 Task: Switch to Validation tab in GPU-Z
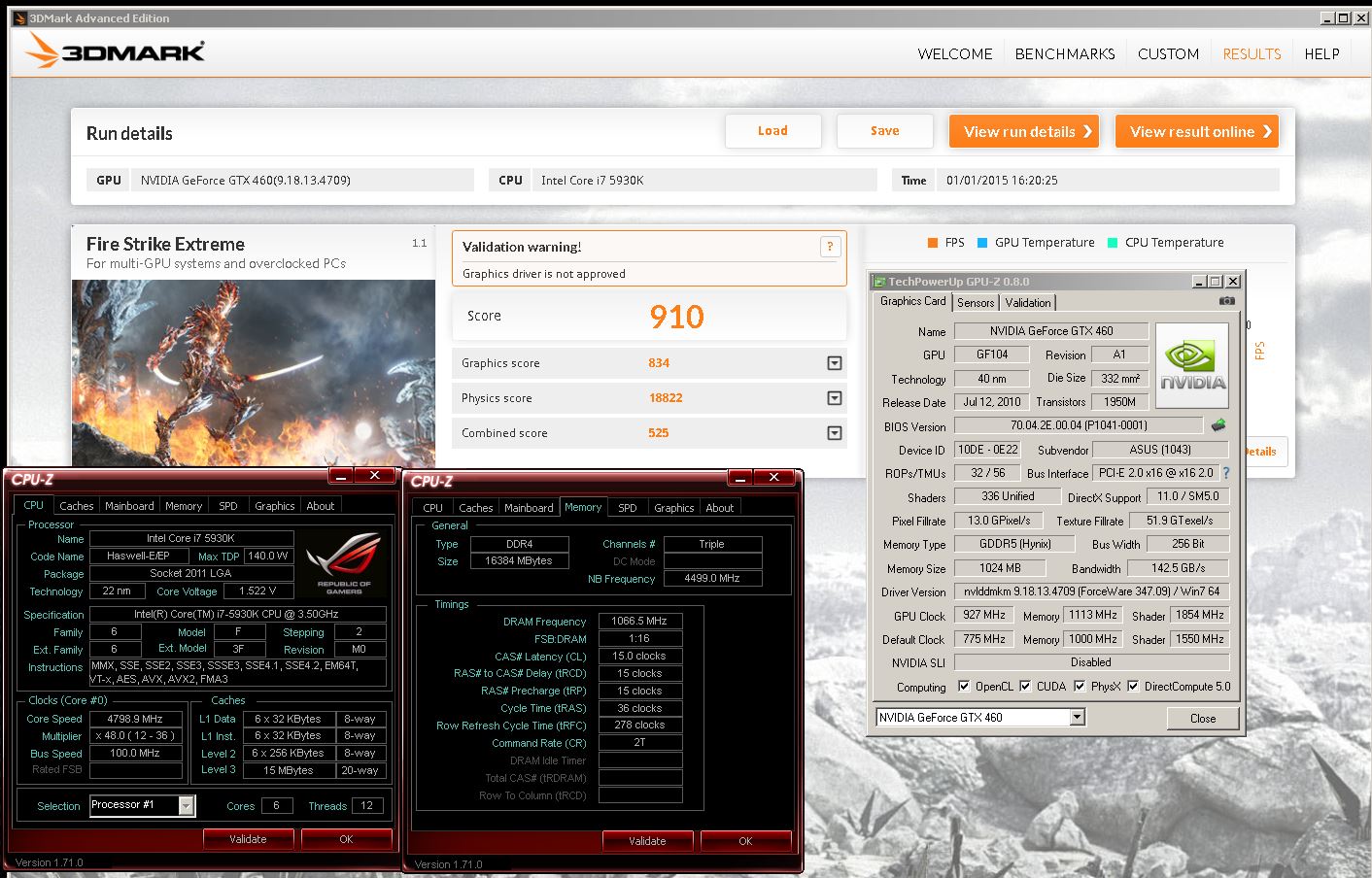[1028, 303]
